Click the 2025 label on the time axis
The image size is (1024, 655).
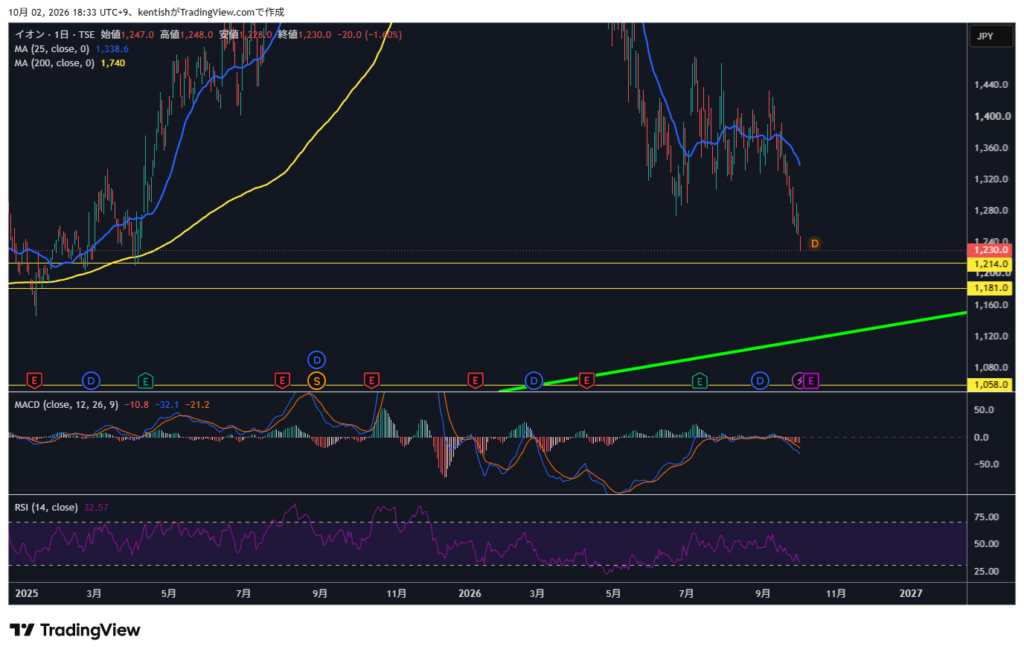27,594
